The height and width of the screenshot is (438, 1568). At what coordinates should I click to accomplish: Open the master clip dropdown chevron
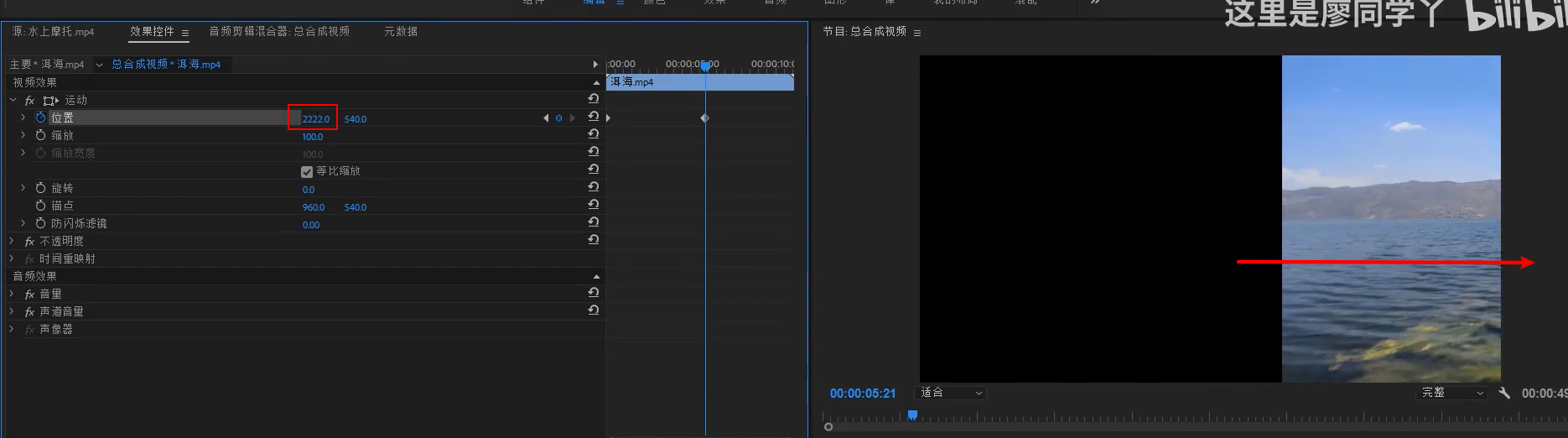click(99, 65)
